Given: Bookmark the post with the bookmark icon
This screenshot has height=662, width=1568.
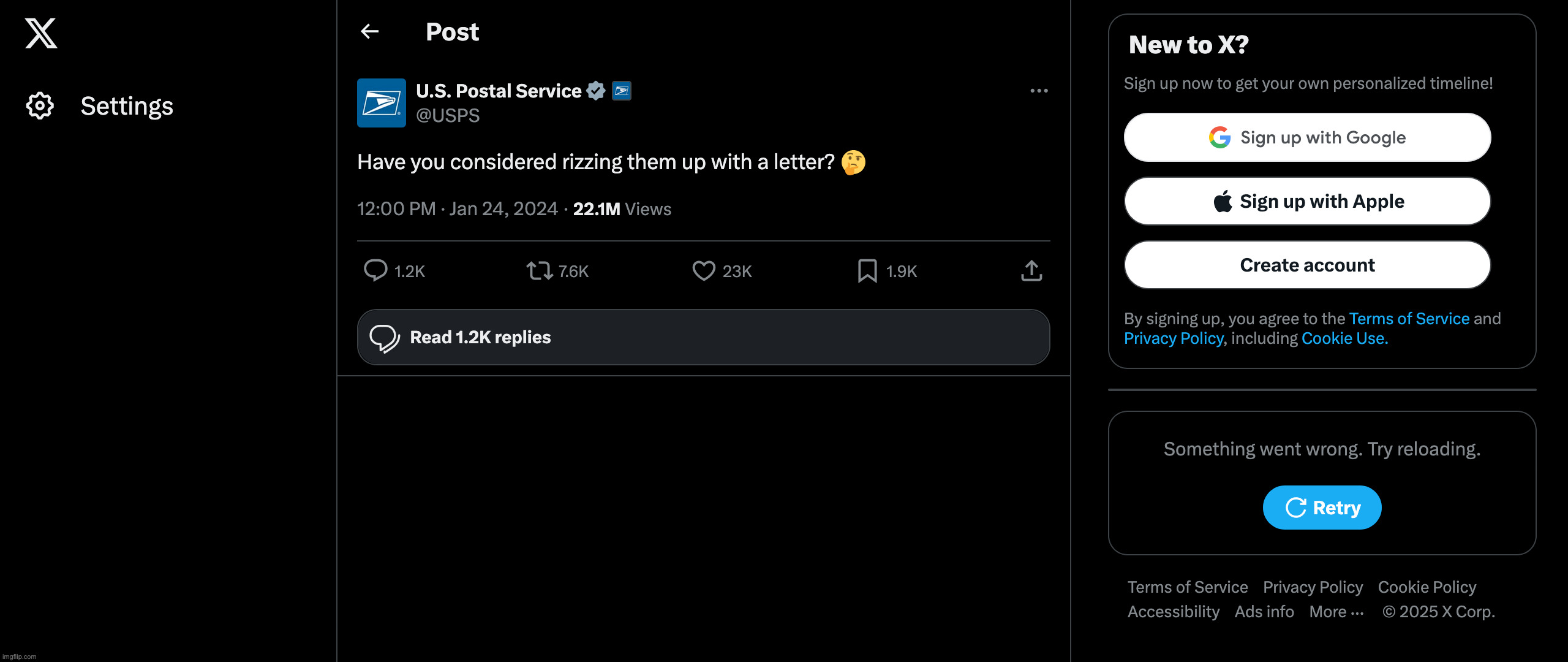Looking at the screenshot, I should pyautogui.click(x=867, y=270).
